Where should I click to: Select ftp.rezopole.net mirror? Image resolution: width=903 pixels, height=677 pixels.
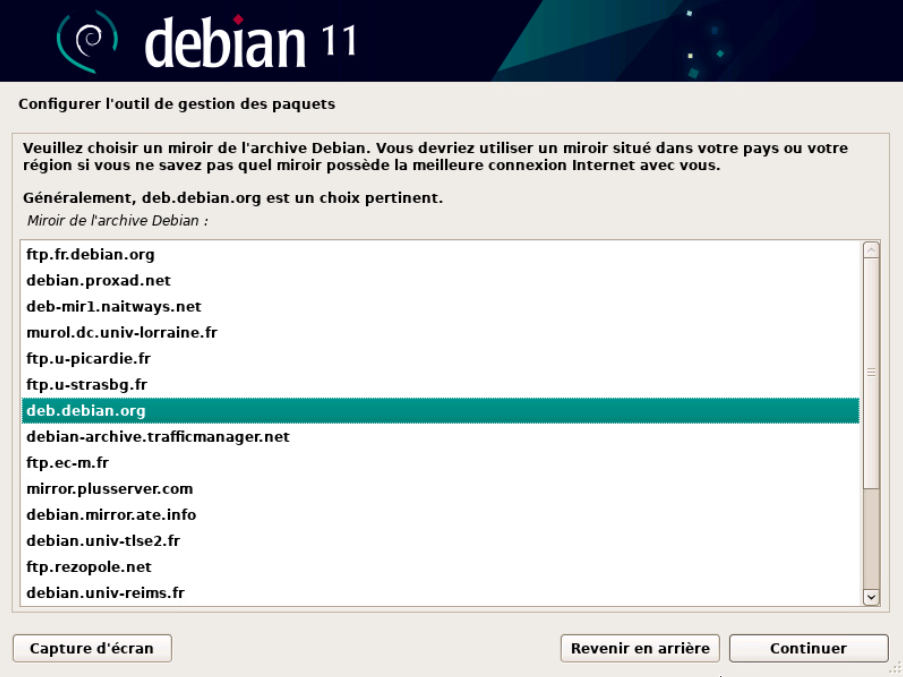coord(89,567)
